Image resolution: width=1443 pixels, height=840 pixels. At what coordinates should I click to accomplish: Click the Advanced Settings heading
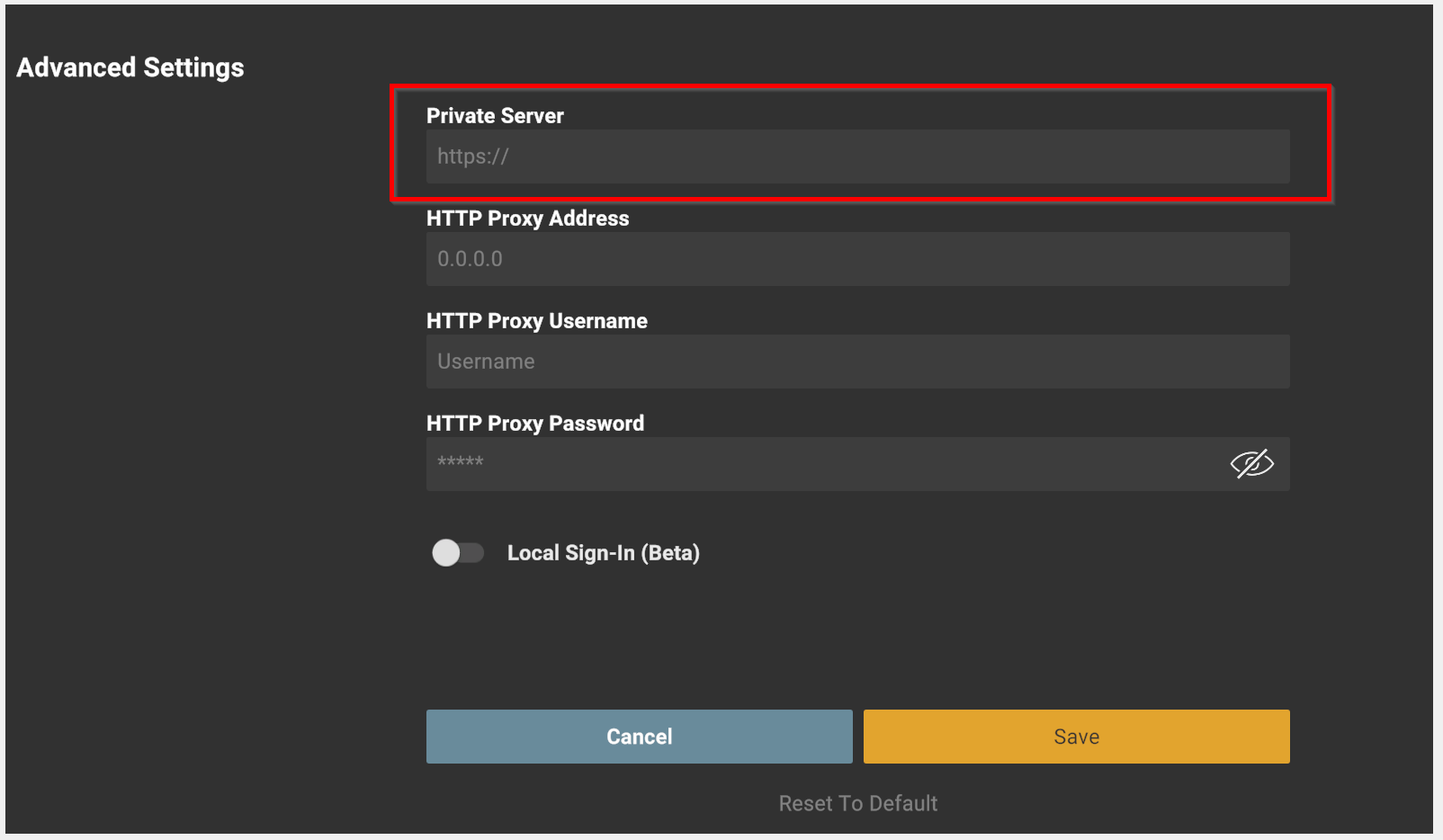point(130,67)
